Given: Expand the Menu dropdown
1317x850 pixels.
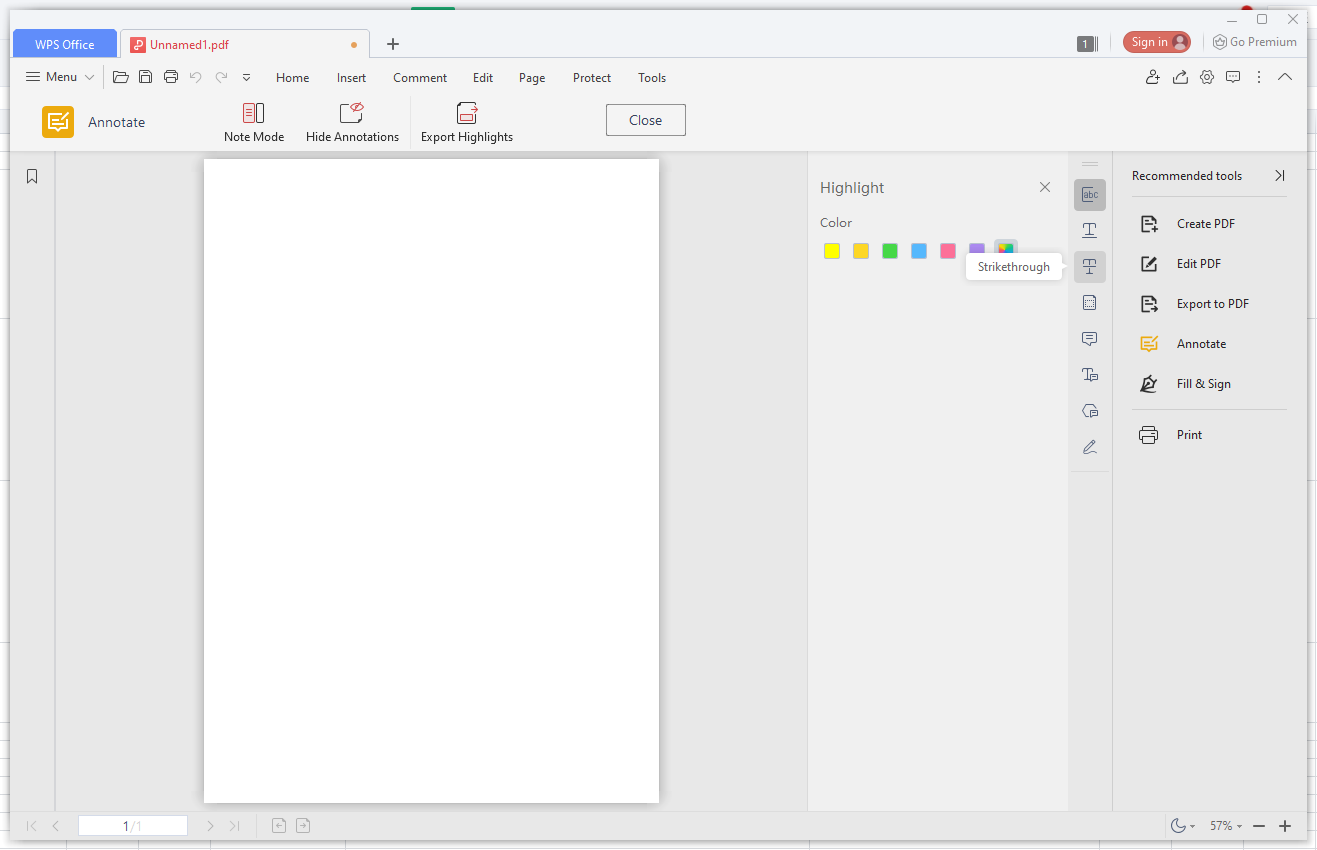Looking at the screenshot, I should pos(60,77).
